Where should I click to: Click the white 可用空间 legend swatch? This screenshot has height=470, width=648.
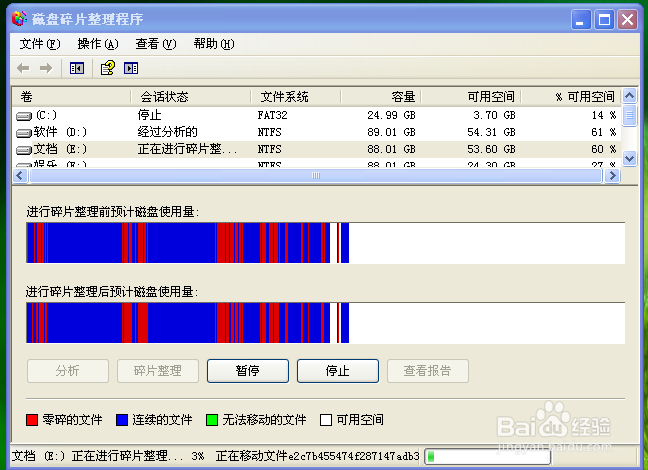[x=326, y=420]
